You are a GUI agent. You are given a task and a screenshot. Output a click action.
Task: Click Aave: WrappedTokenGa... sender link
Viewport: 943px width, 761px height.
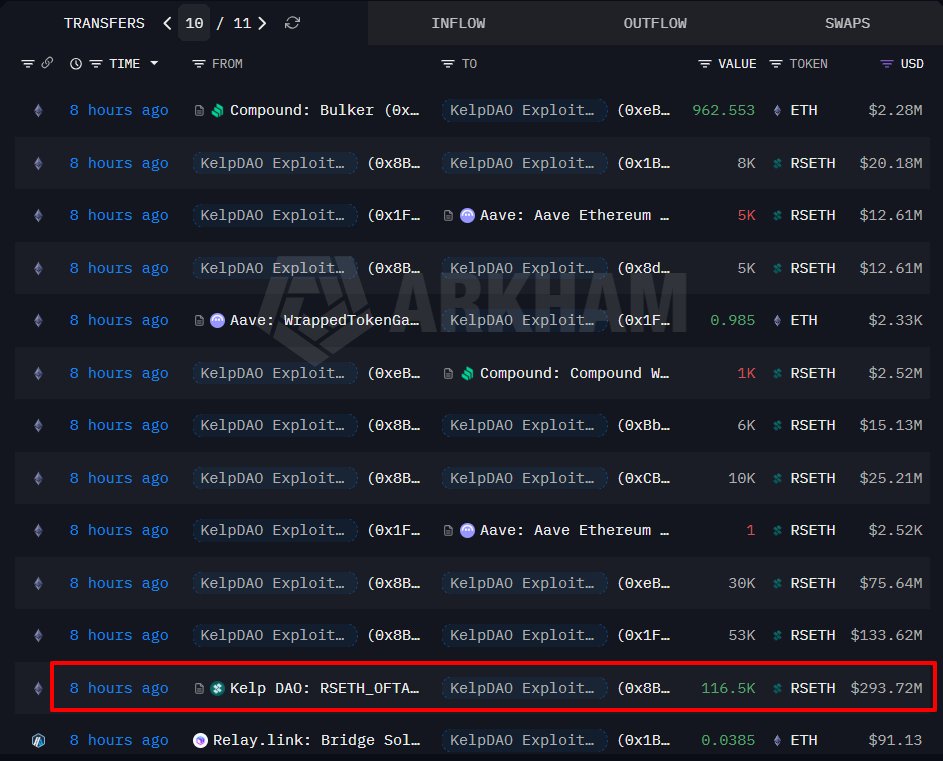click(x=324, y=321)
